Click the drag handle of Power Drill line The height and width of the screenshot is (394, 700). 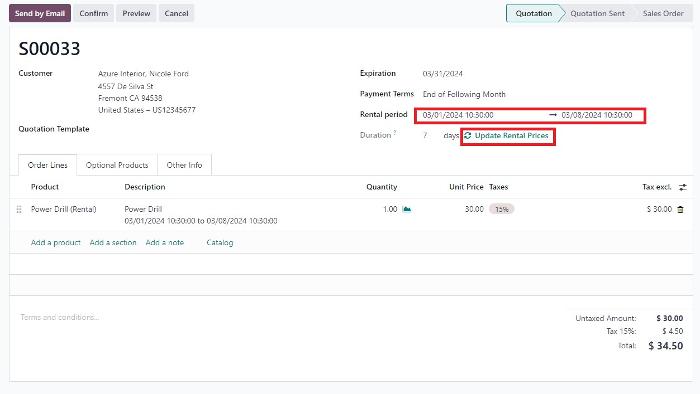[x=19, y=209]
